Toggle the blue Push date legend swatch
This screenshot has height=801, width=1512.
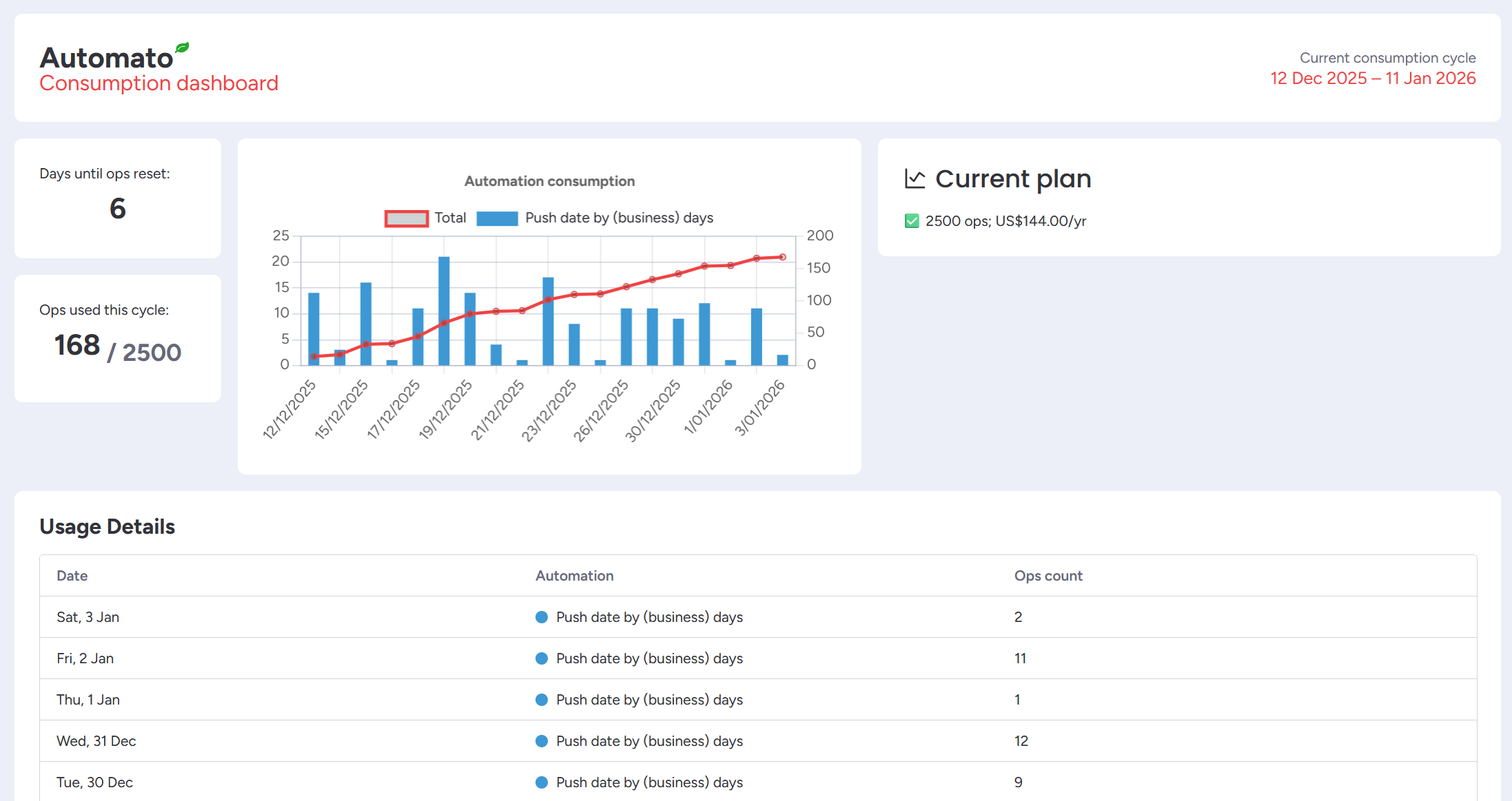(x=497, y=218)
